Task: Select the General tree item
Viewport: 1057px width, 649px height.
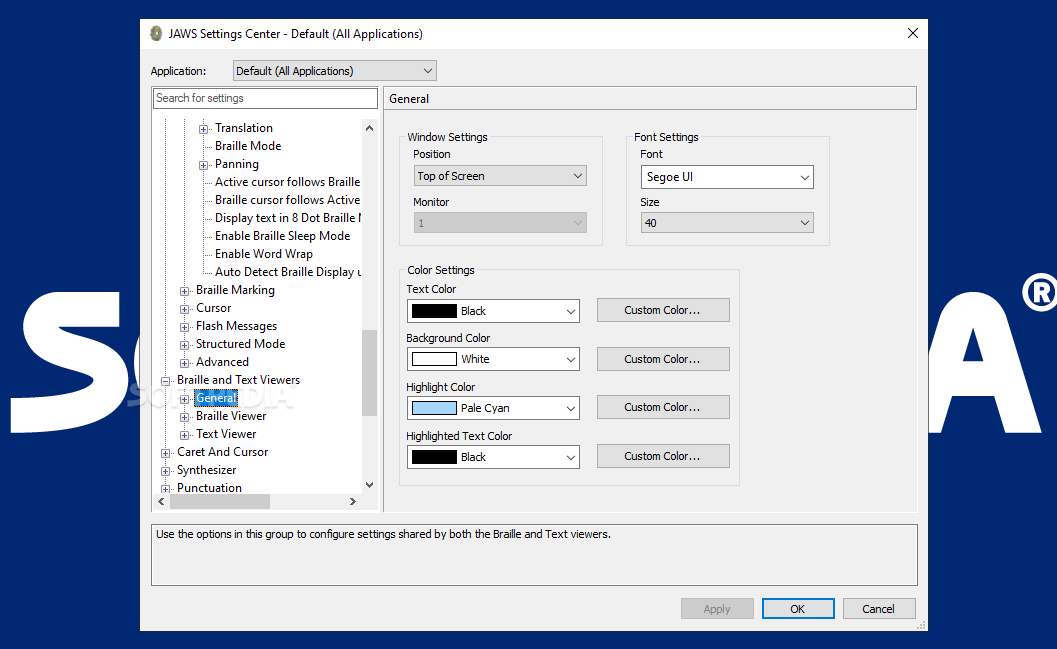Action: click(x=216, y=398)
